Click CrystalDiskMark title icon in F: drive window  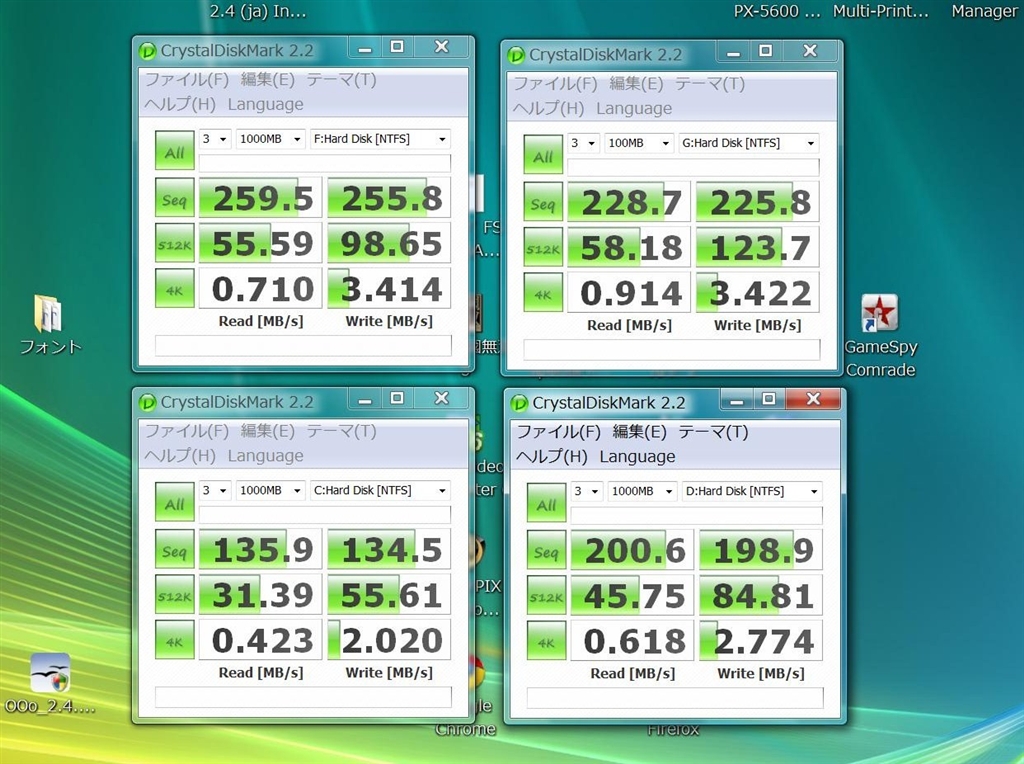coord(148,51)
